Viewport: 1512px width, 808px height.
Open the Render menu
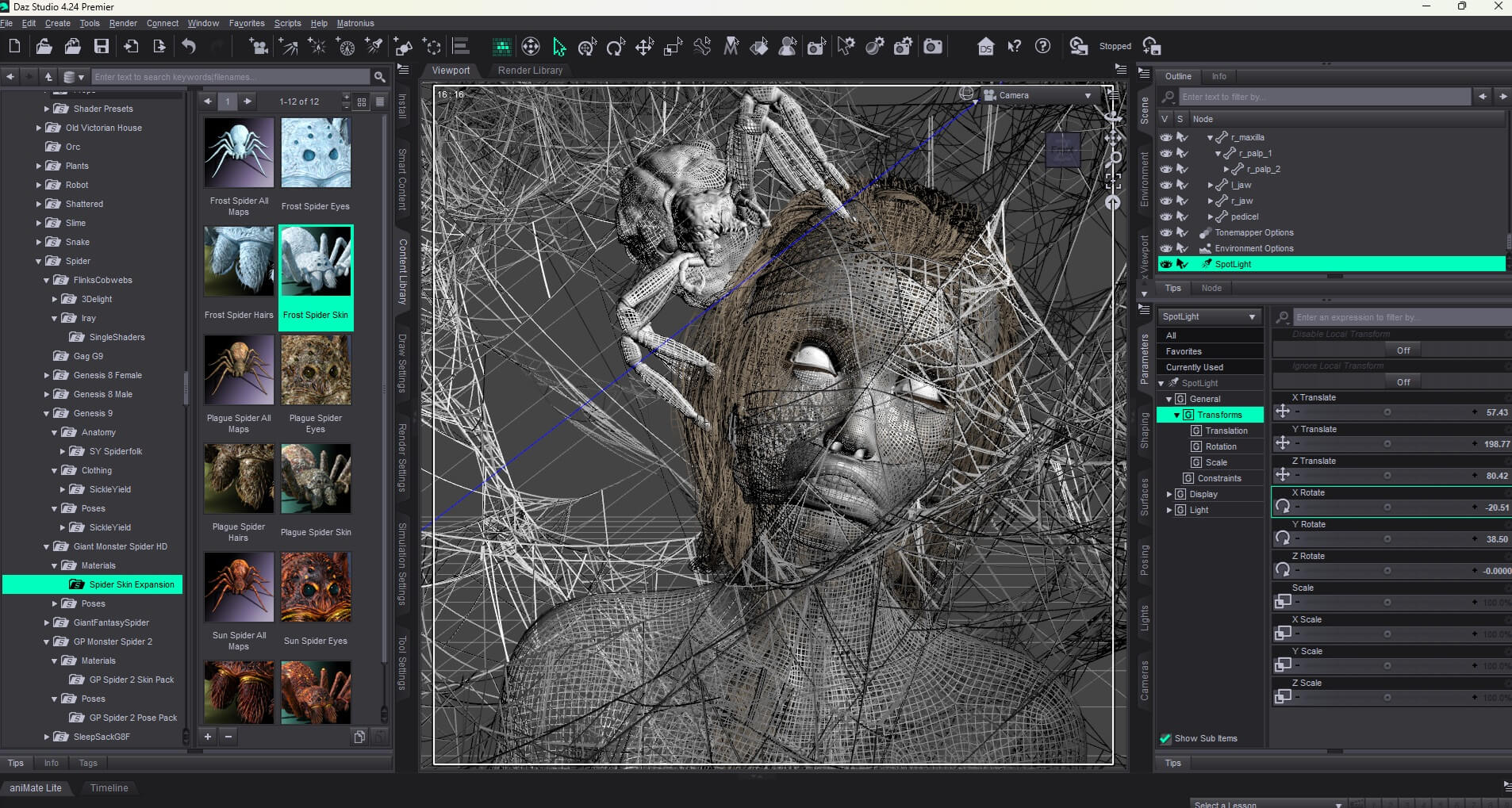coord(123,23)
